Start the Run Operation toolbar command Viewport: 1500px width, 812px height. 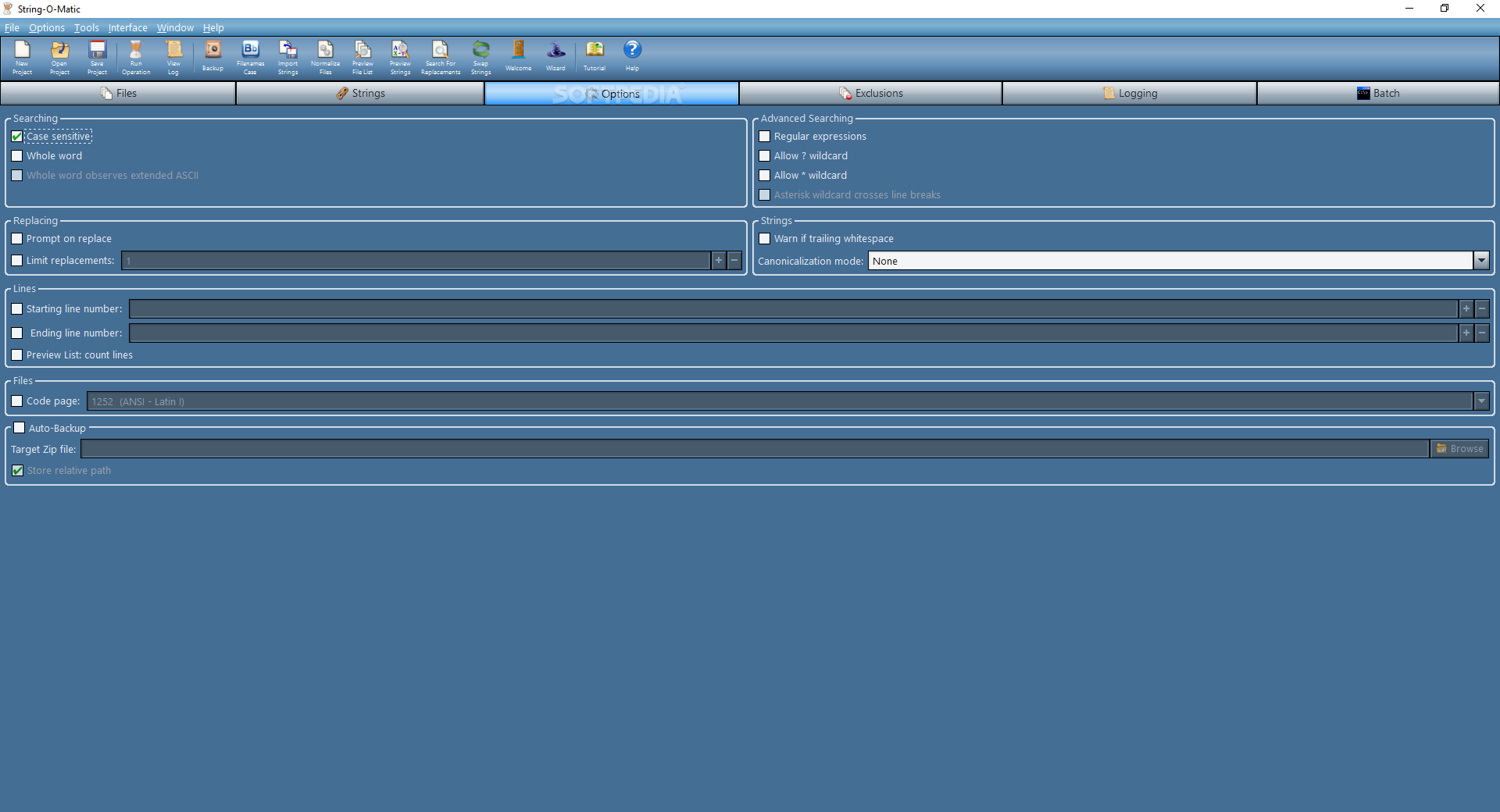coord(136,58)
